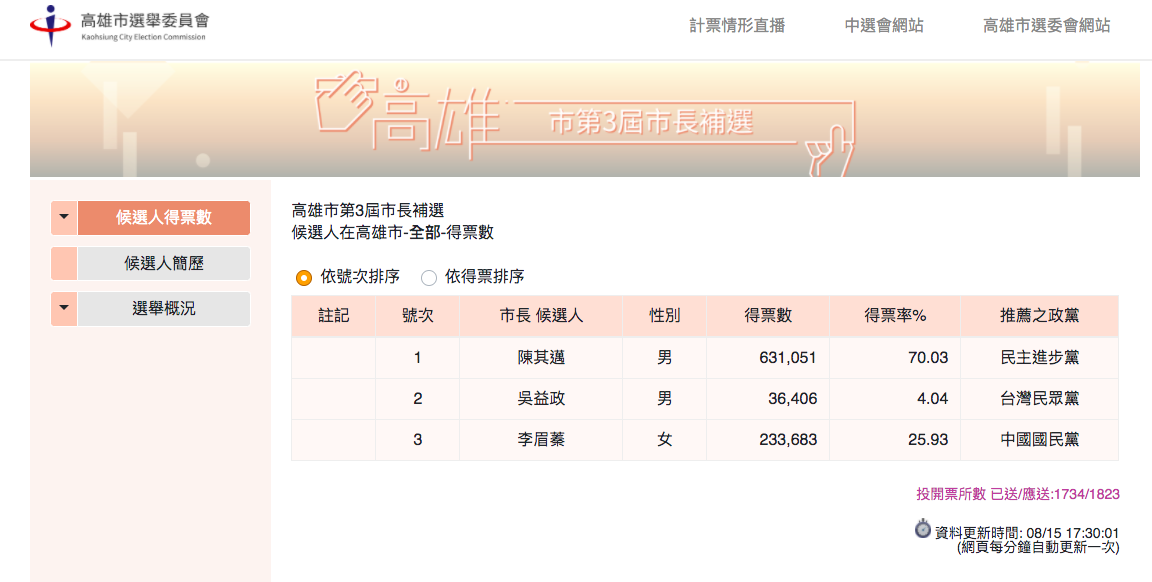Click the Kaohsiung City Election Commission logo
Screen dimensions: 1152x582
[x=120, y=29]
